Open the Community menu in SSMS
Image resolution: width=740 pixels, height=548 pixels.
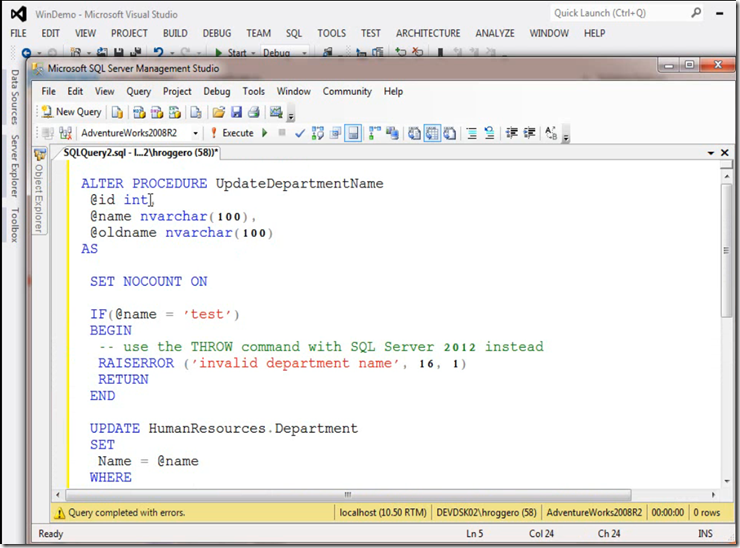(347, 91)
